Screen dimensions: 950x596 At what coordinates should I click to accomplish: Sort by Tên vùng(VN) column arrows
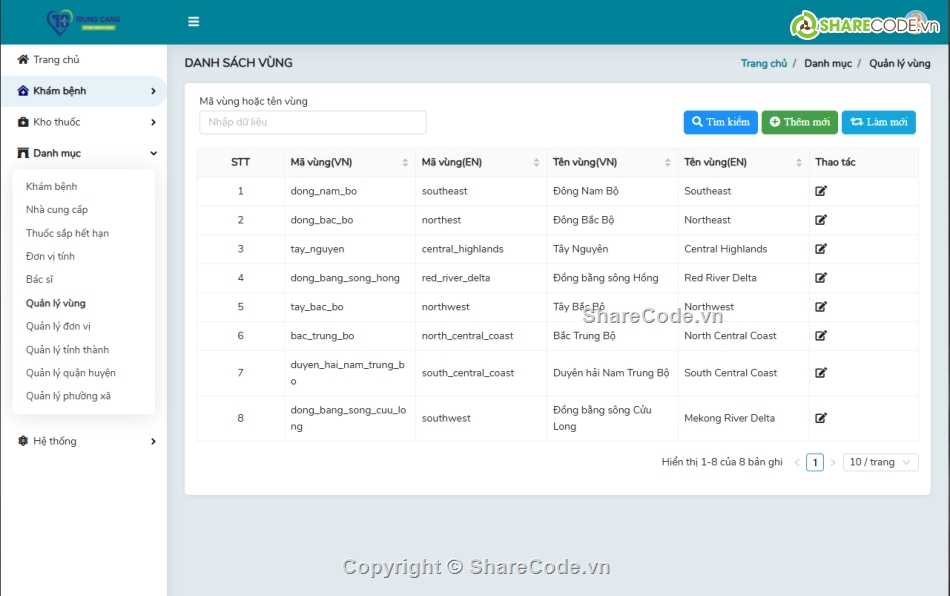[668, 162]
